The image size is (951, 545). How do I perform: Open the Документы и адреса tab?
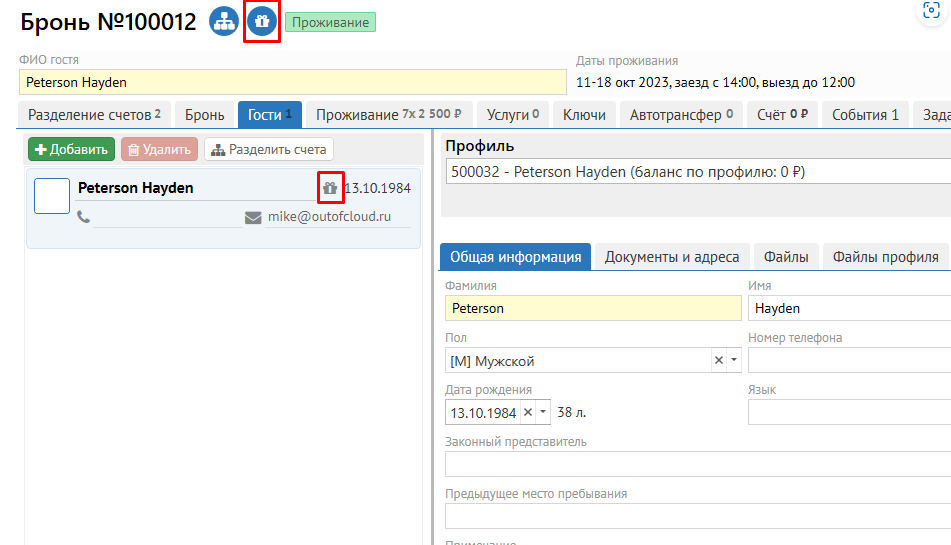click(671, 257)
